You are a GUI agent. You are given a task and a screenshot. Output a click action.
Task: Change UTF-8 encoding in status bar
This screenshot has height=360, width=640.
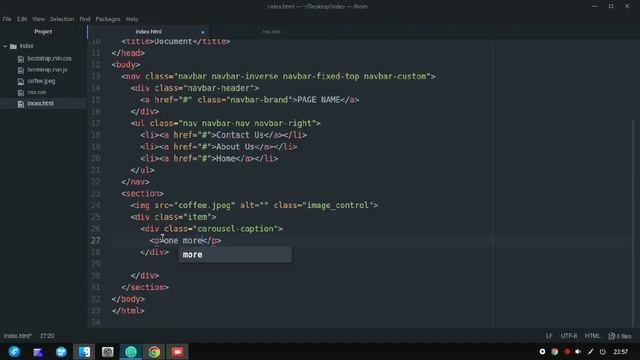tap(569, 336)
